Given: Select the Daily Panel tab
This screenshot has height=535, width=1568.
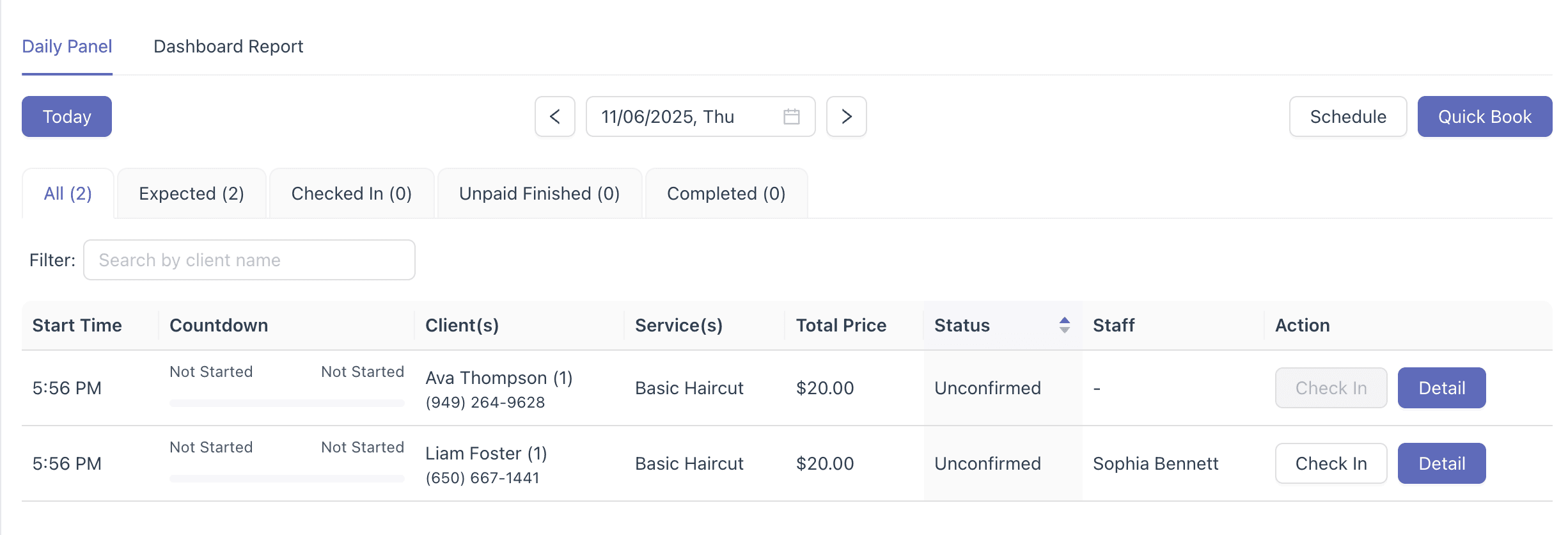Looking at the screenshot, I should 67,46.
